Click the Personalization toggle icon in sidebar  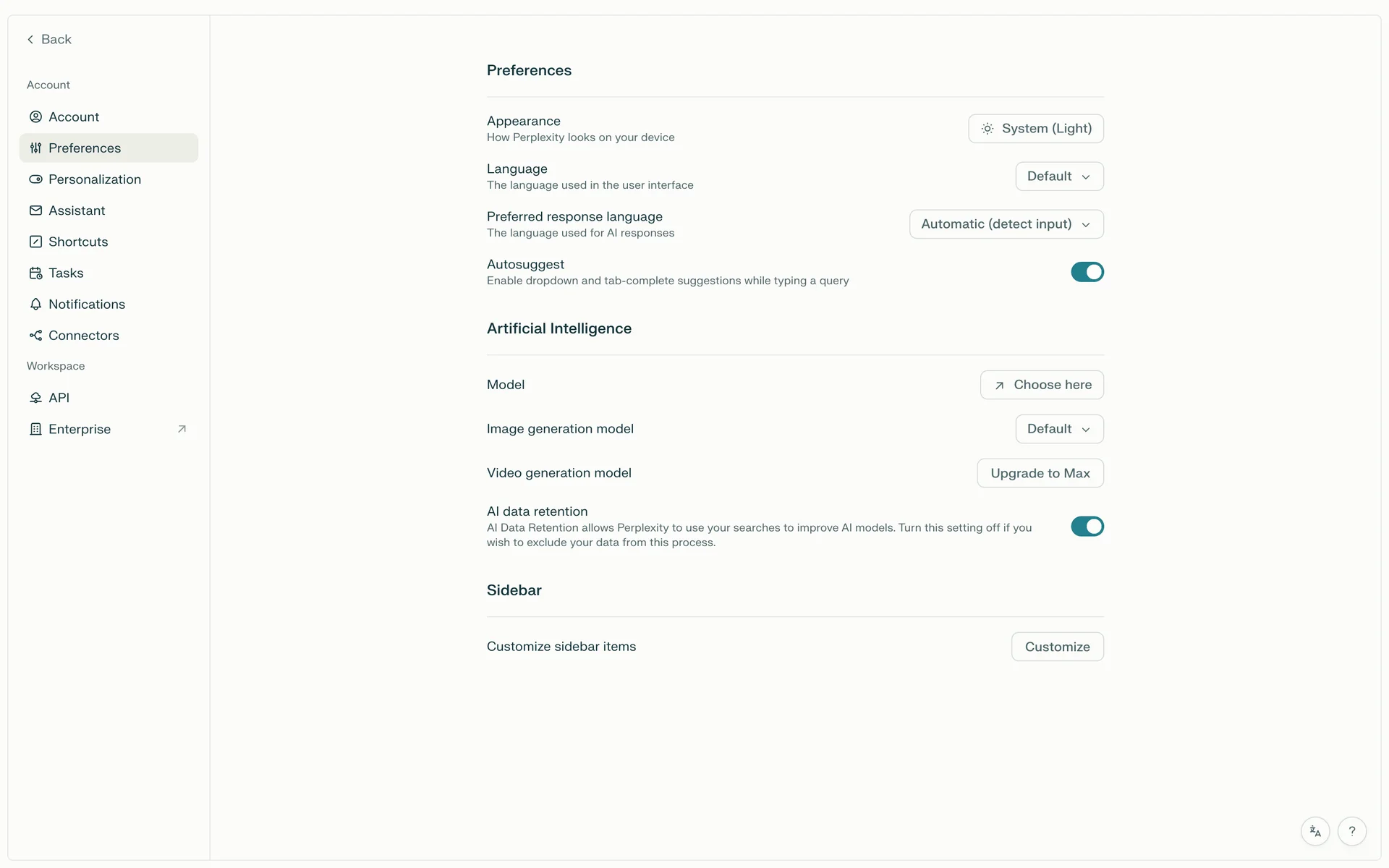click(35, 179)
